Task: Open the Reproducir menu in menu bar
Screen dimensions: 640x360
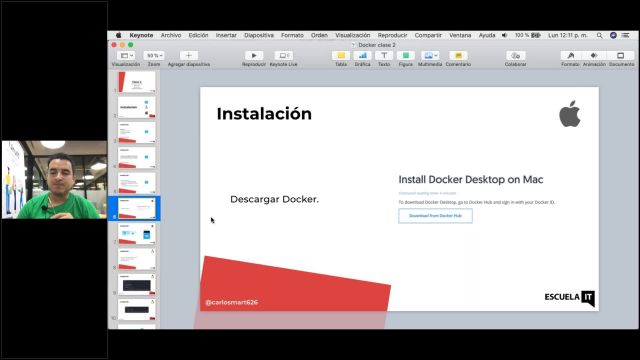Action: click(392, 36)
